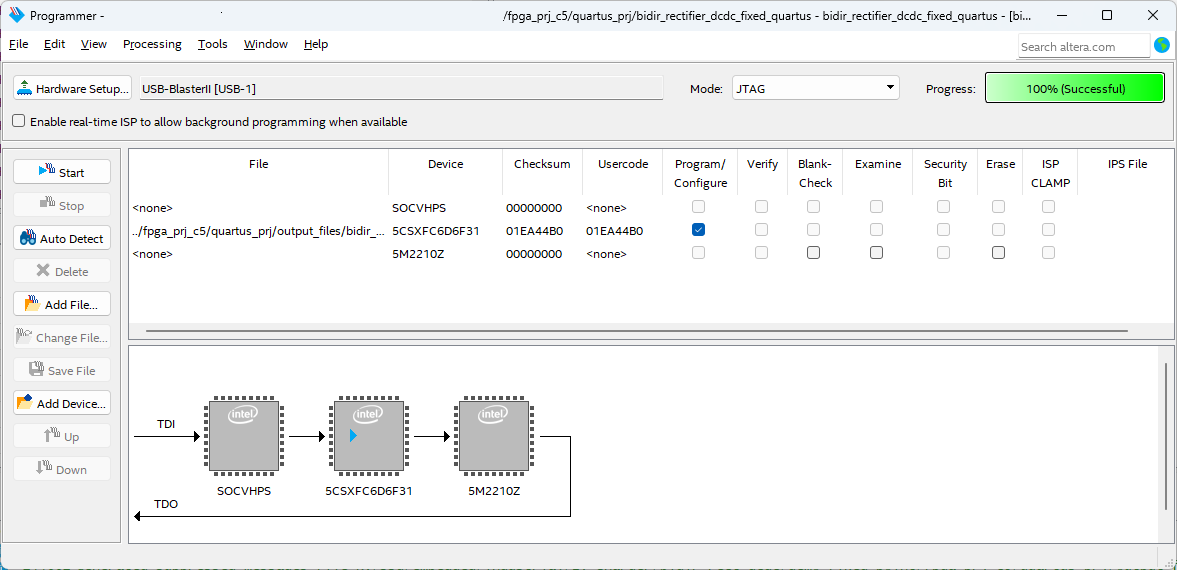Screen dimensions: 1177x571
Task: Run Auto Detect for devices
Action: pos(62,239)
